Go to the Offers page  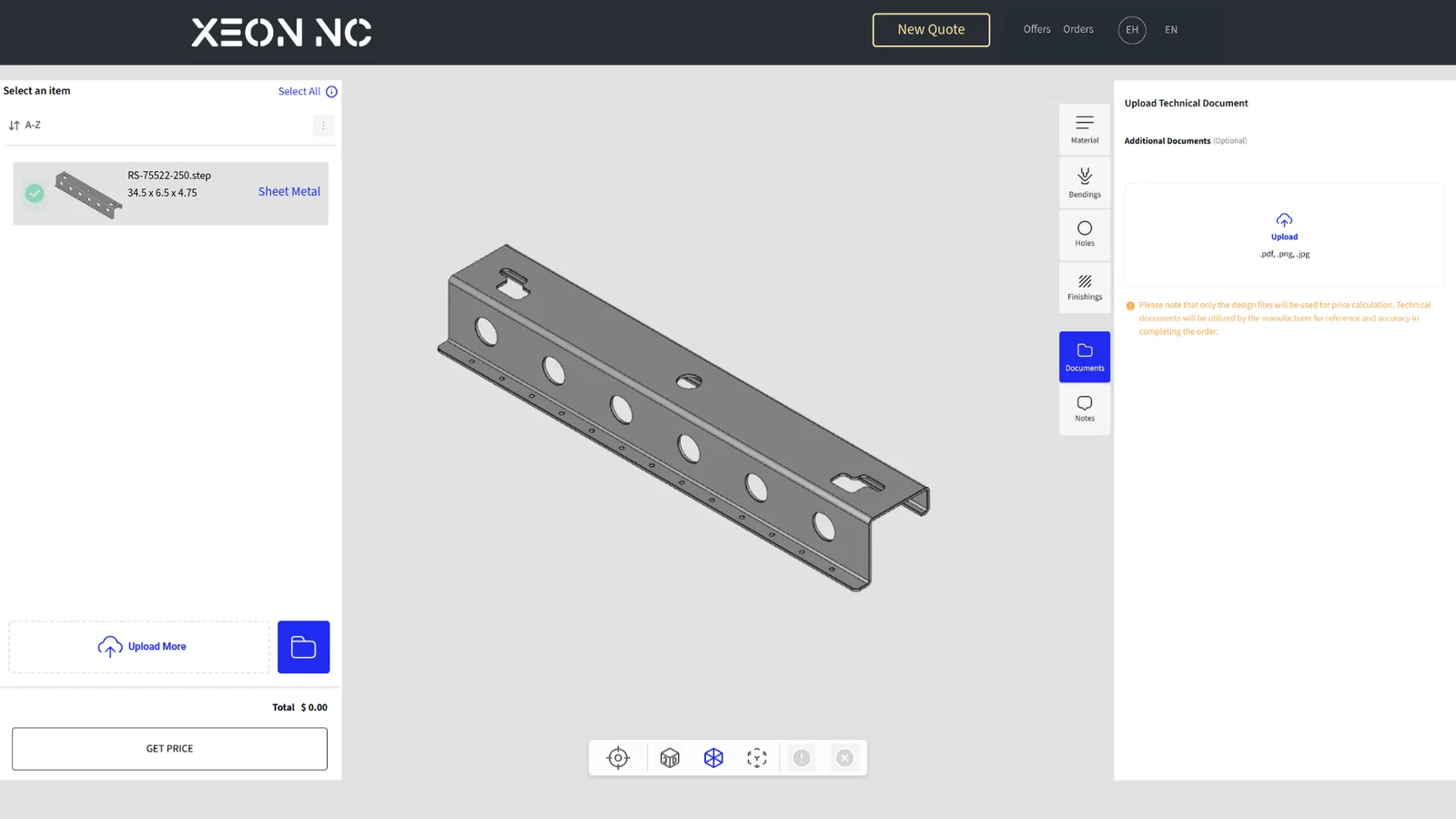pyautogui.click(x=1036, y=29)
